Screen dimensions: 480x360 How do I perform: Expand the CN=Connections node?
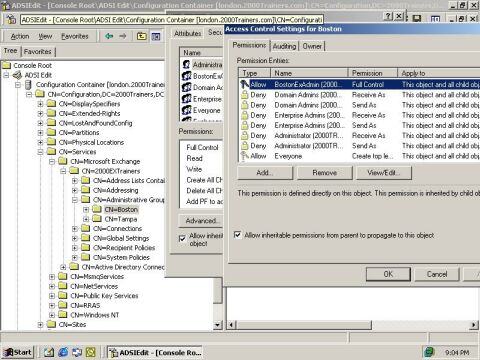[x=75, y=229]
